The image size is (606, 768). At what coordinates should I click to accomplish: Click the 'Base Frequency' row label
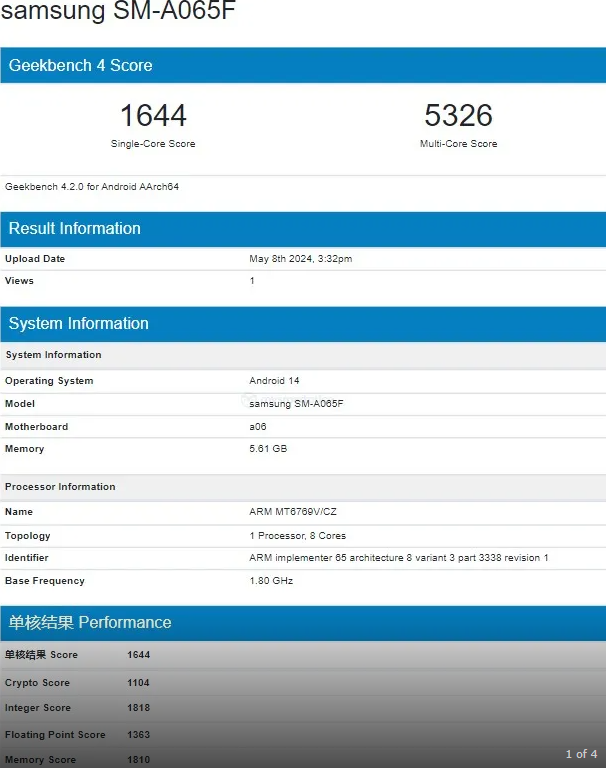point(45,580)
